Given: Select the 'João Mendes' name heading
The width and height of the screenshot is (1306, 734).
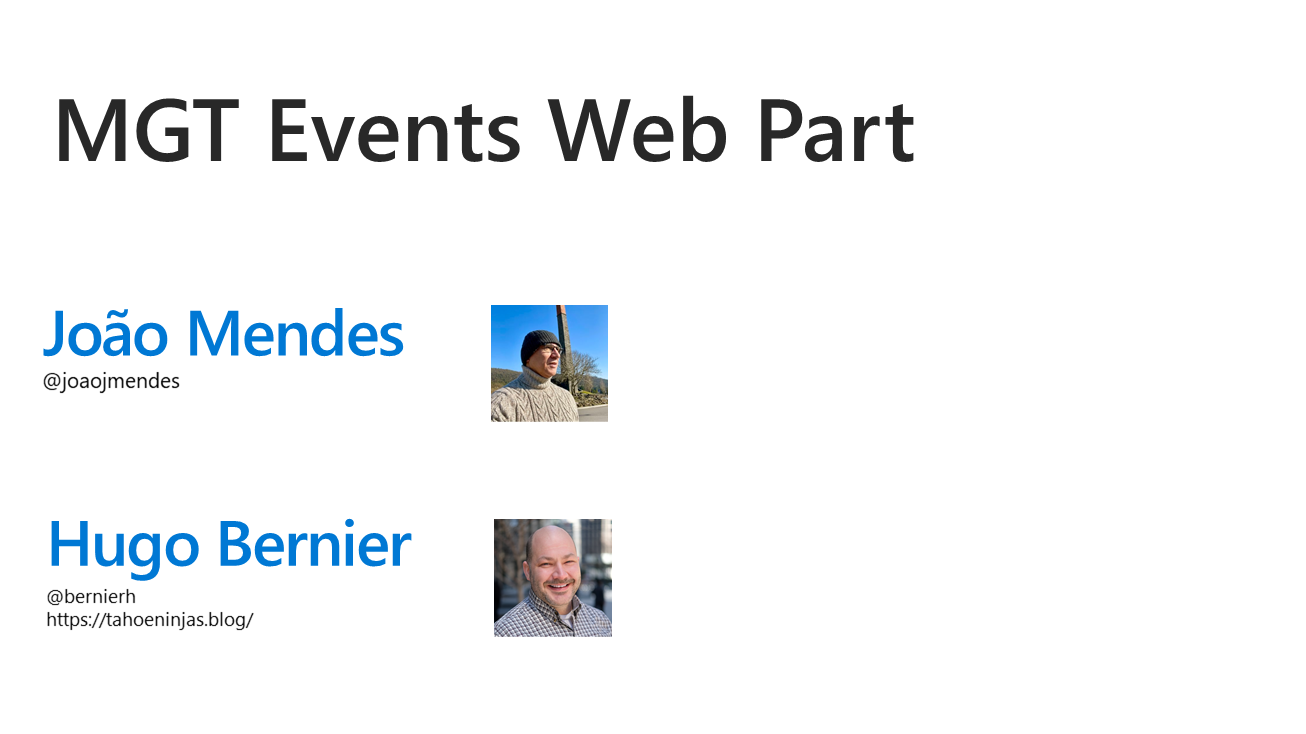Looking at the screenshot, I should (x=223, y=334).
